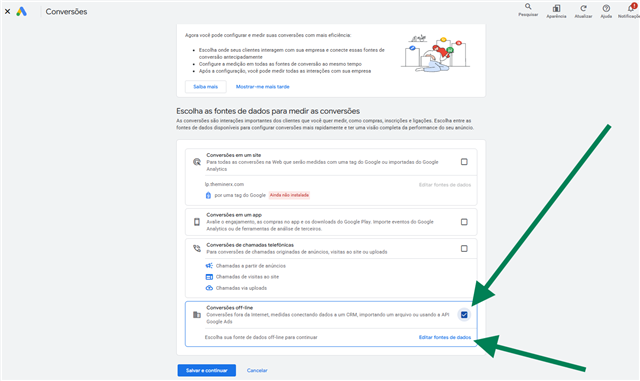Click website conversions cursor icon
The height and width of the screenshot is (381, 640).
point(197,162)
